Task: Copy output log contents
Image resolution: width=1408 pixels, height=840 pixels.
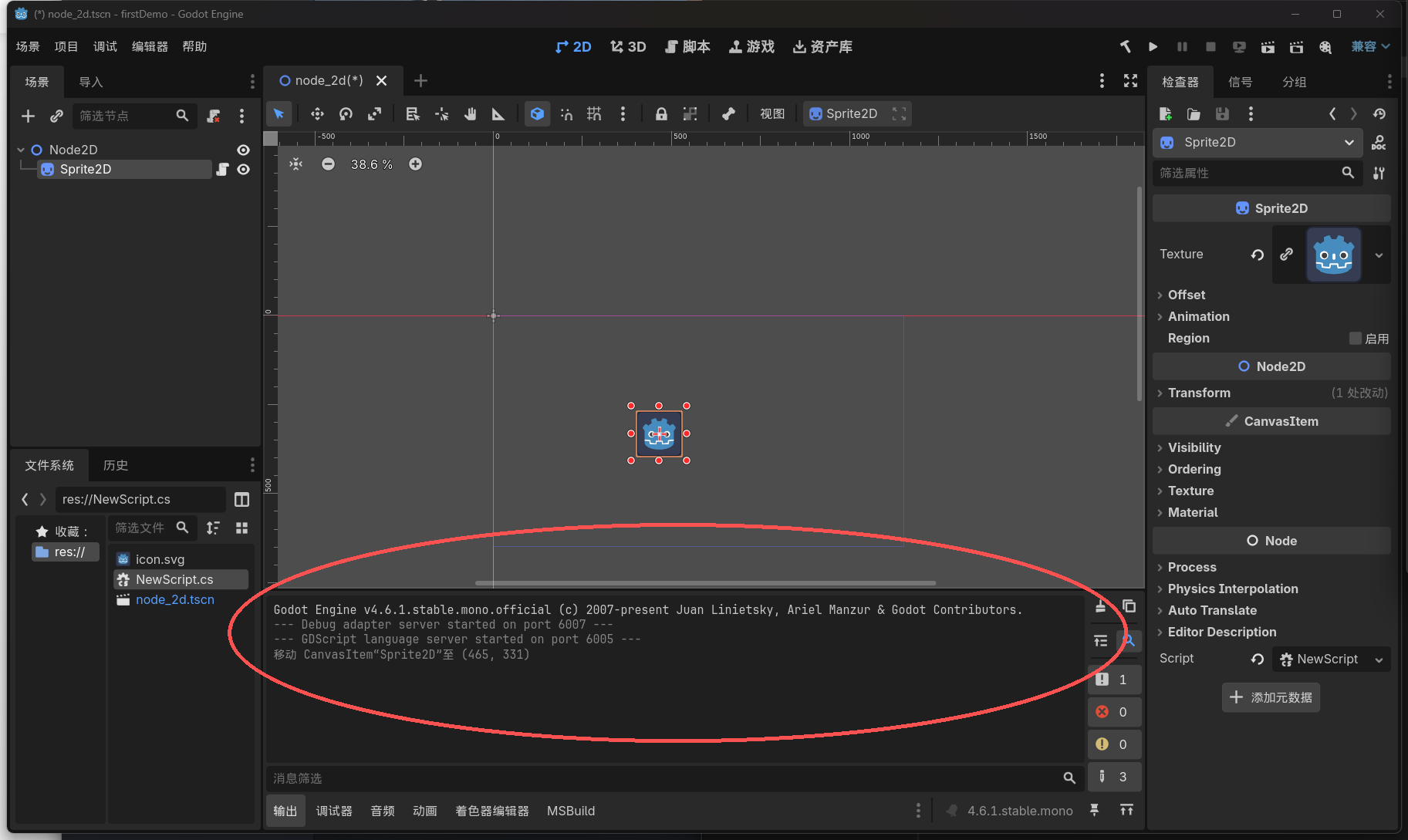Action: coord(1129,606)
